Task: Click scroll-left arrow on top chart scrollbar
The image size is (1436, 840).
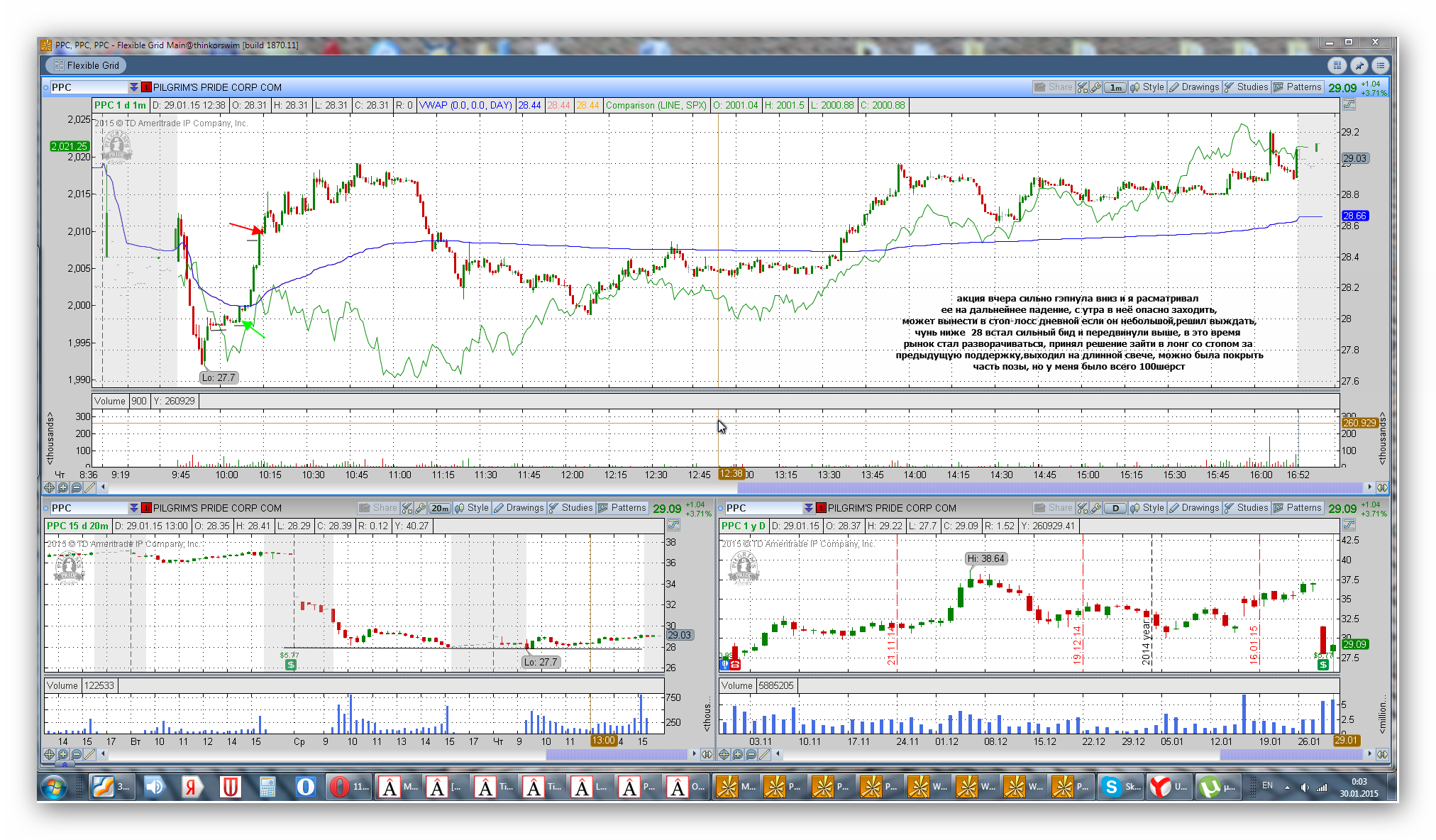Action: tap(104, 487)
